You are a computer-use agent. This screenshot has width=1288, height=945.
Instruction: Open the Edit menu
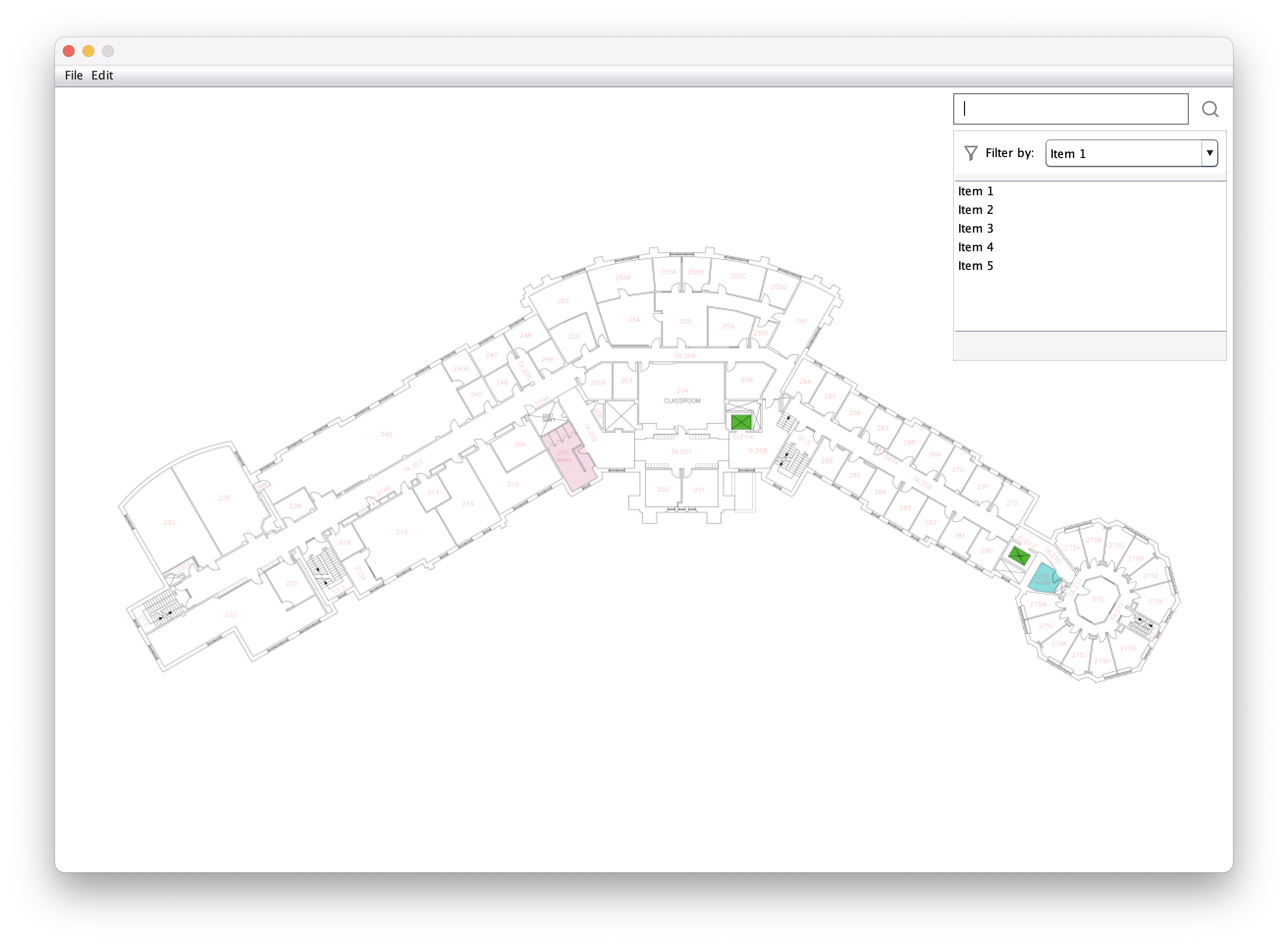point(102,76)
